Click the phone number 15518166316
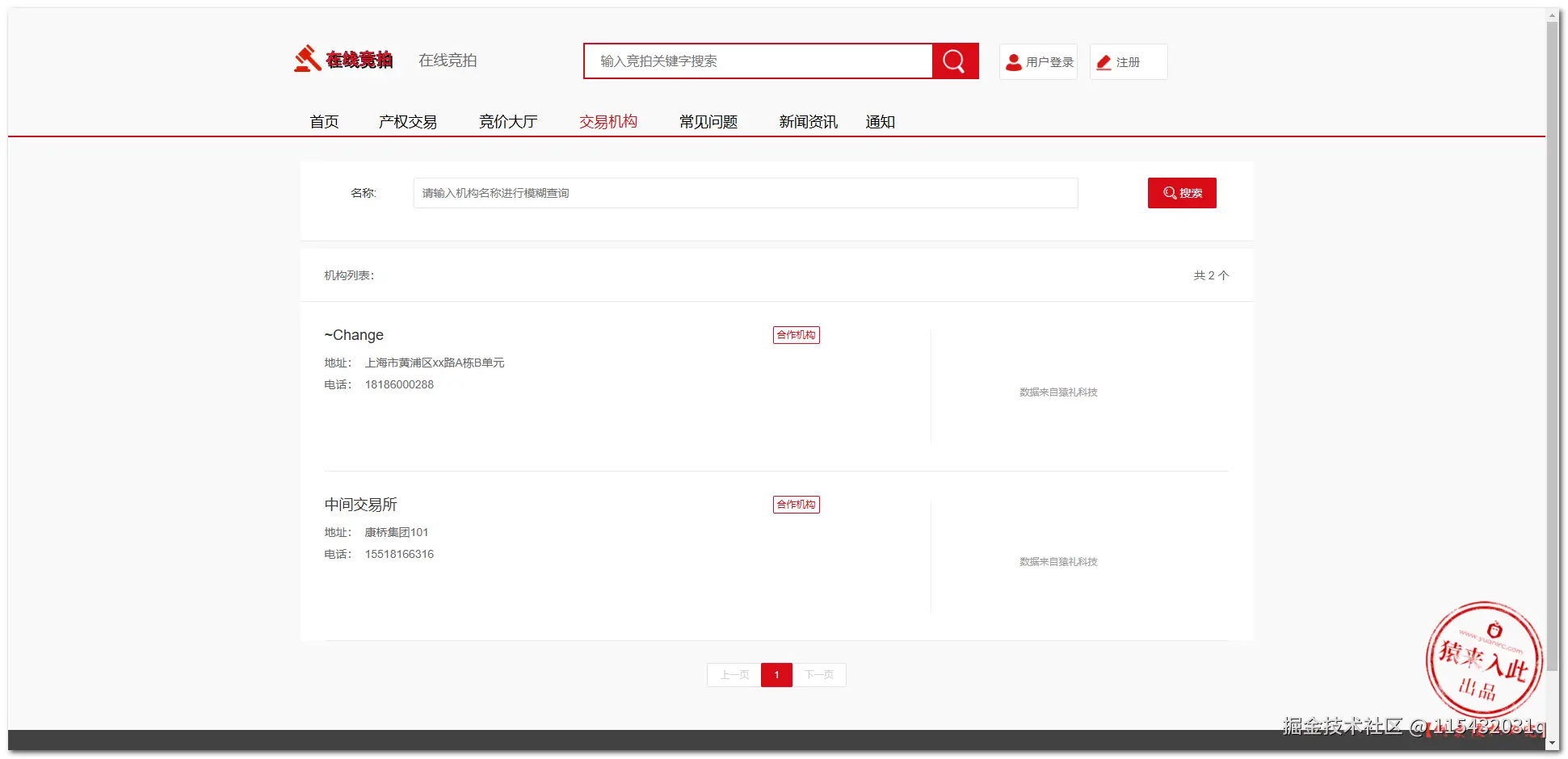Viewport: 1568px width, 759px height. pos(399,555)
